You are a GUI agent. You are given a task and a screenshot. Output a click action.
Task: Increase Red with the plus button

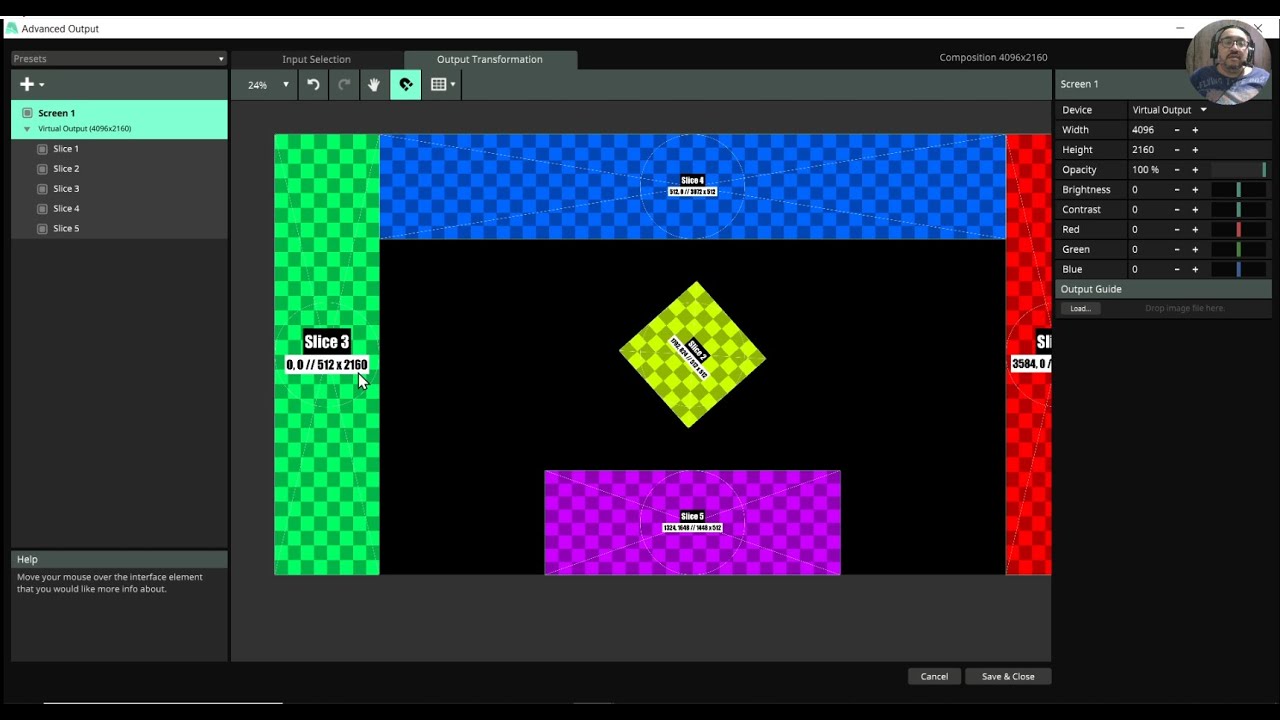pyautogui.click(x=1195, y=230)
